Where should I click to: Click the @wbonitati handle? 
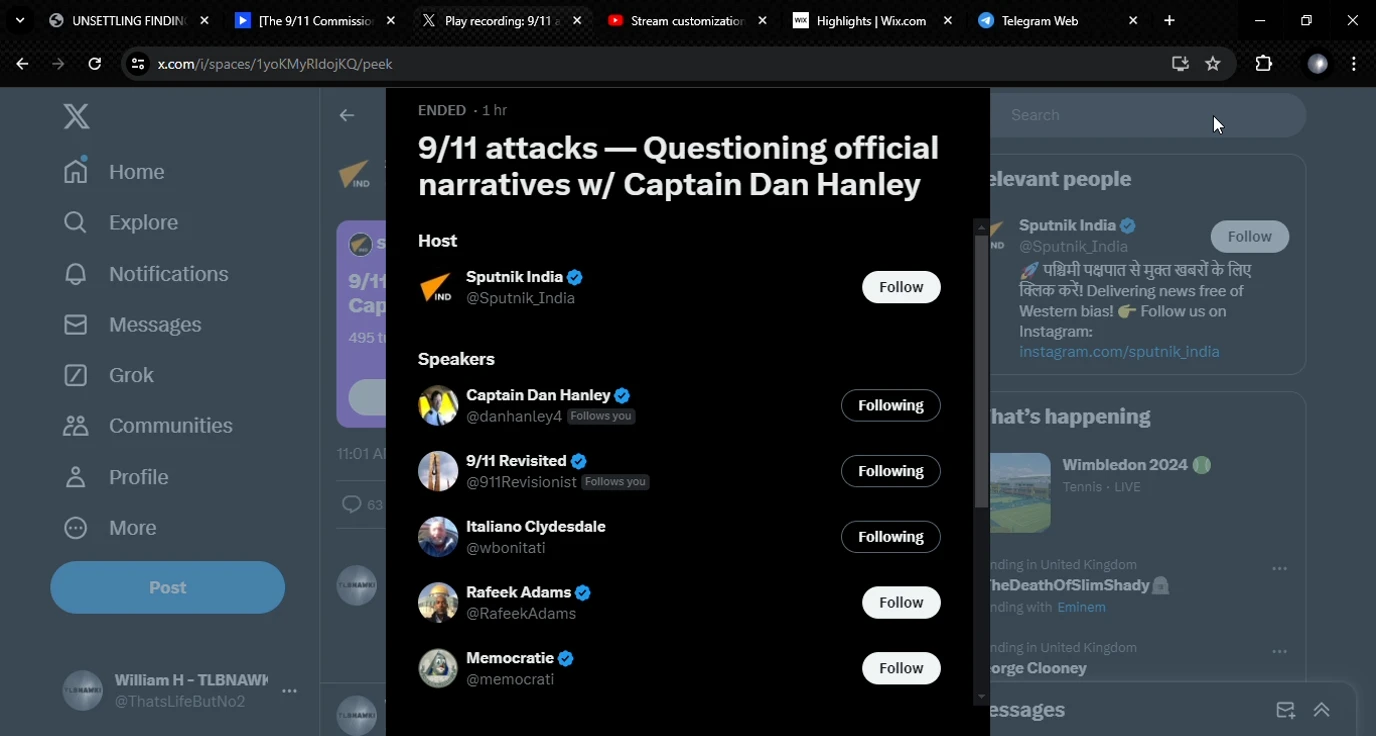pos(505,548)
